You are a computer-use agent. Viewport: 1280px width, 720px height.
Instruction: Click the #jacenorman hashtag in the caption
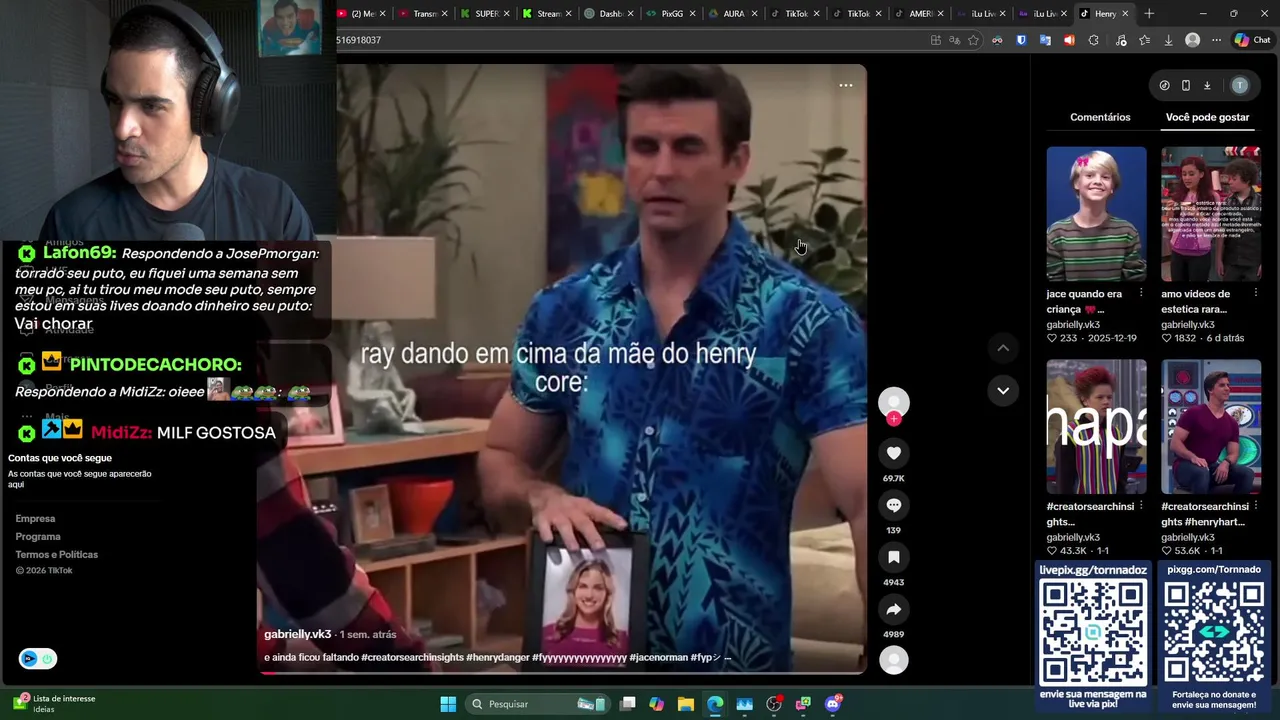658,658
